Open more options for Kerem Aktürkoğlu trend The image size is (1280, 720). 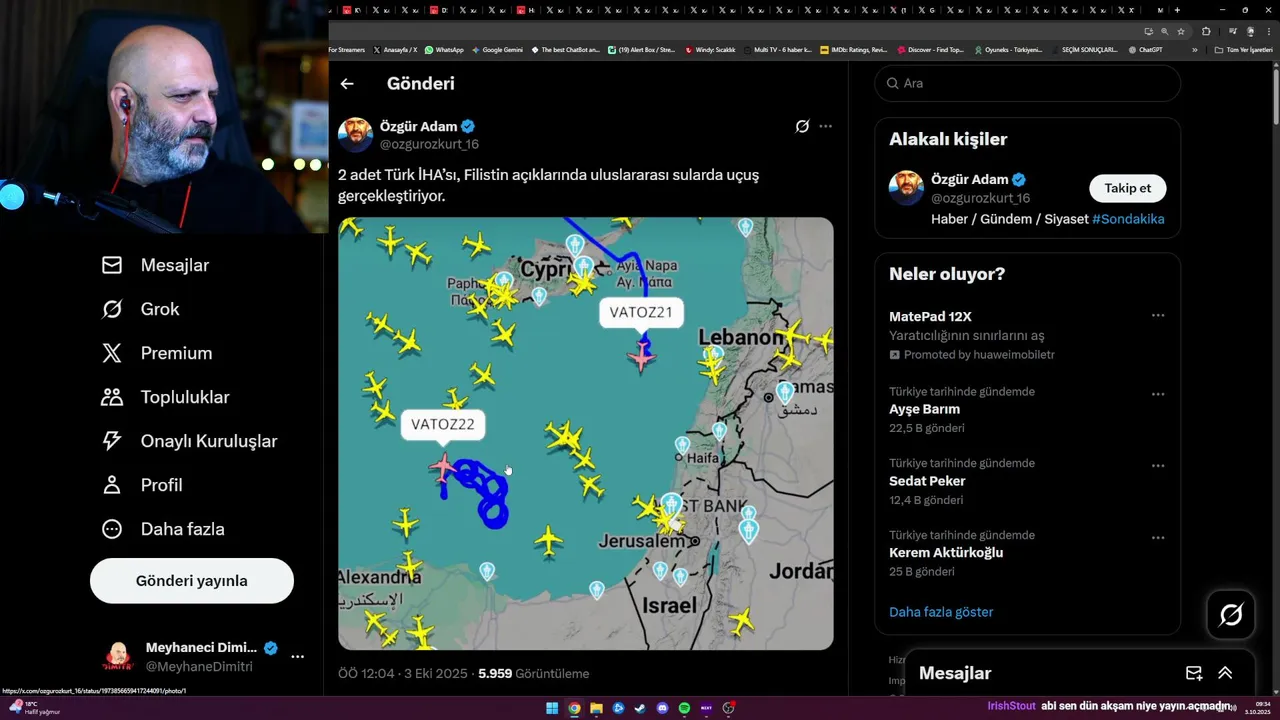(x=1158, y=538)
